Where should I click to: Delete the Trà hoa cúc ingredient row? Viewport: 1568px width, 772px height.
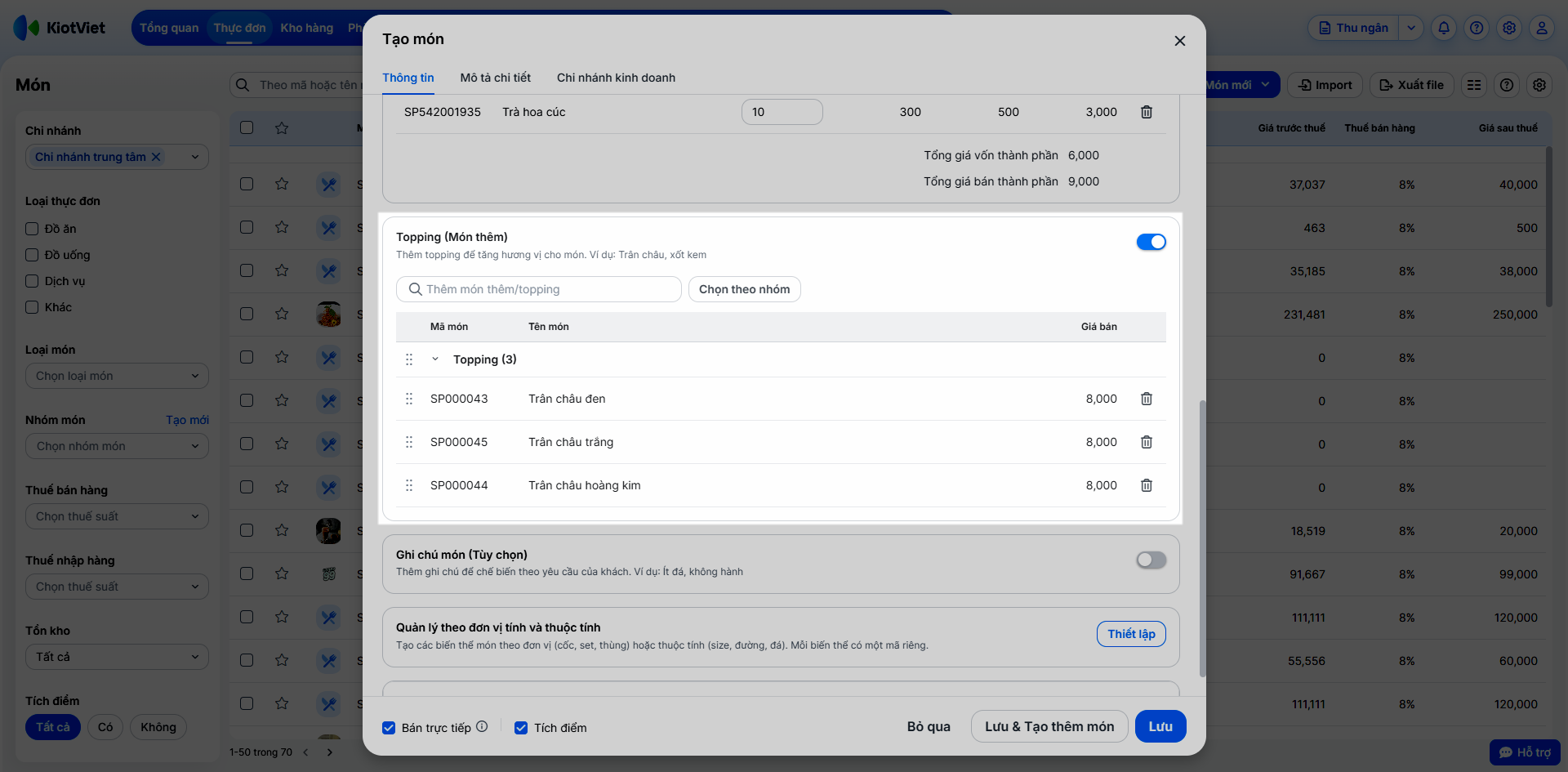coord(1146,112)
